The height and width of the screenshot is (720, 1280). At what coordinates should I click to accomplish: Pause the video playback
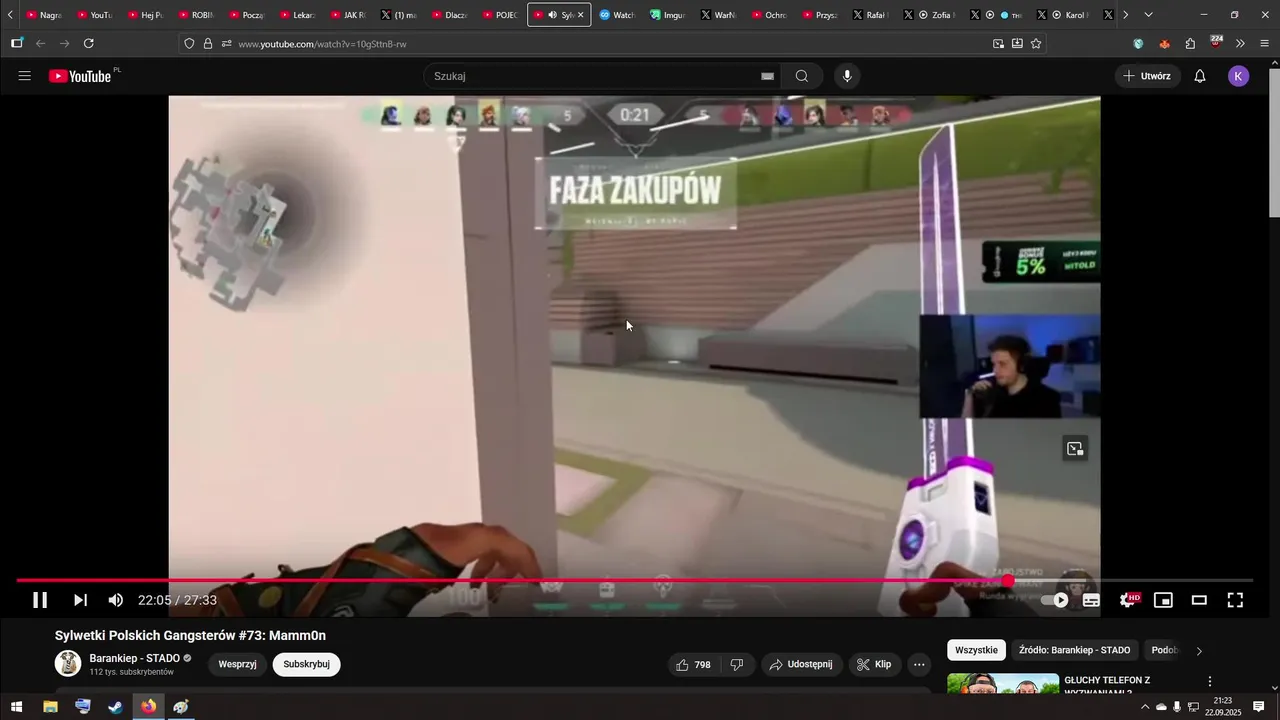click(x=40, y=600)
